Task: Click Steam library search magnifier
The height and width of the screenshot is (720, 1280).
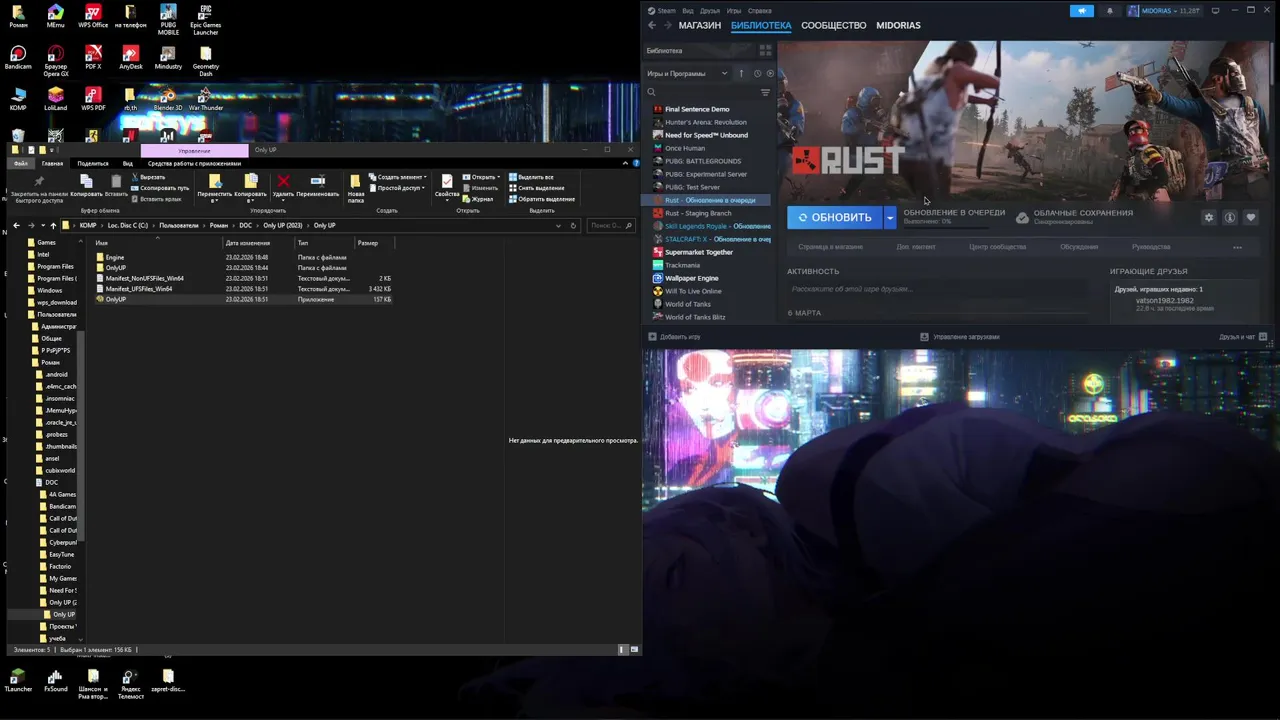Action: [651, 92]
